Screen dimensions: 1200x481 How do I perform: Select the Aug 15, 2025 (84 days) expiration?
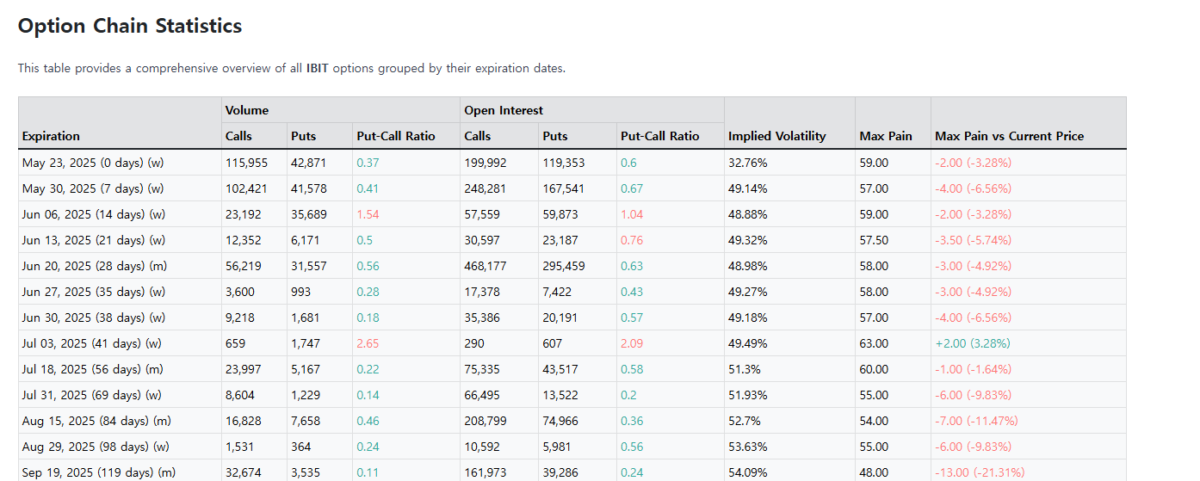(99, 422)
